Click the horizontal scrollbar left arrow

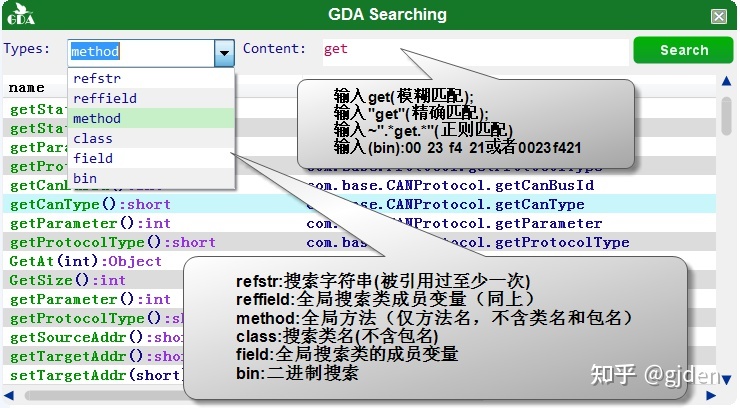pyautogui.click(x=9, y=396)
